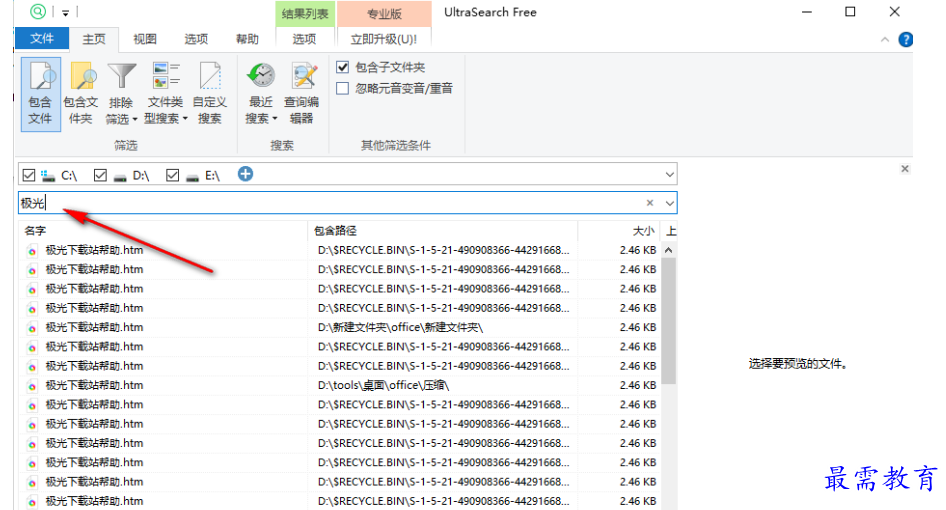
Task: Toggle the 包含子文件夹 checkbox
Action: coord(343,67)
